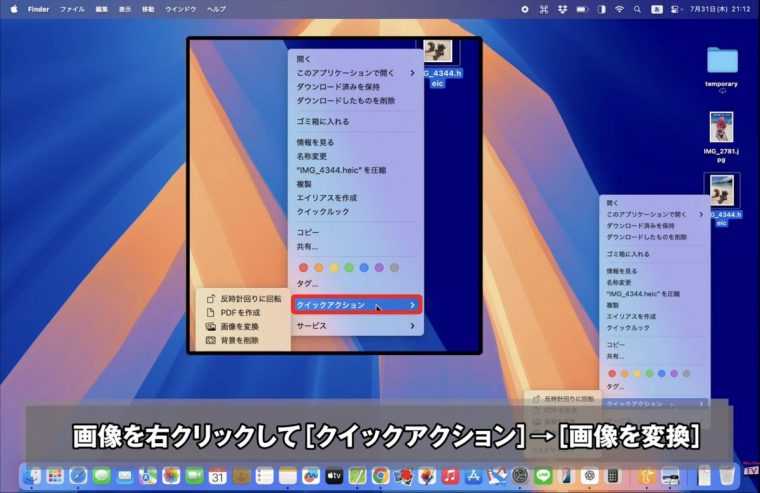This screenshot has width=760, height=493.
Task: Click the date and time 7月31日(木) 21:12
Action: (x=720, y=9)
